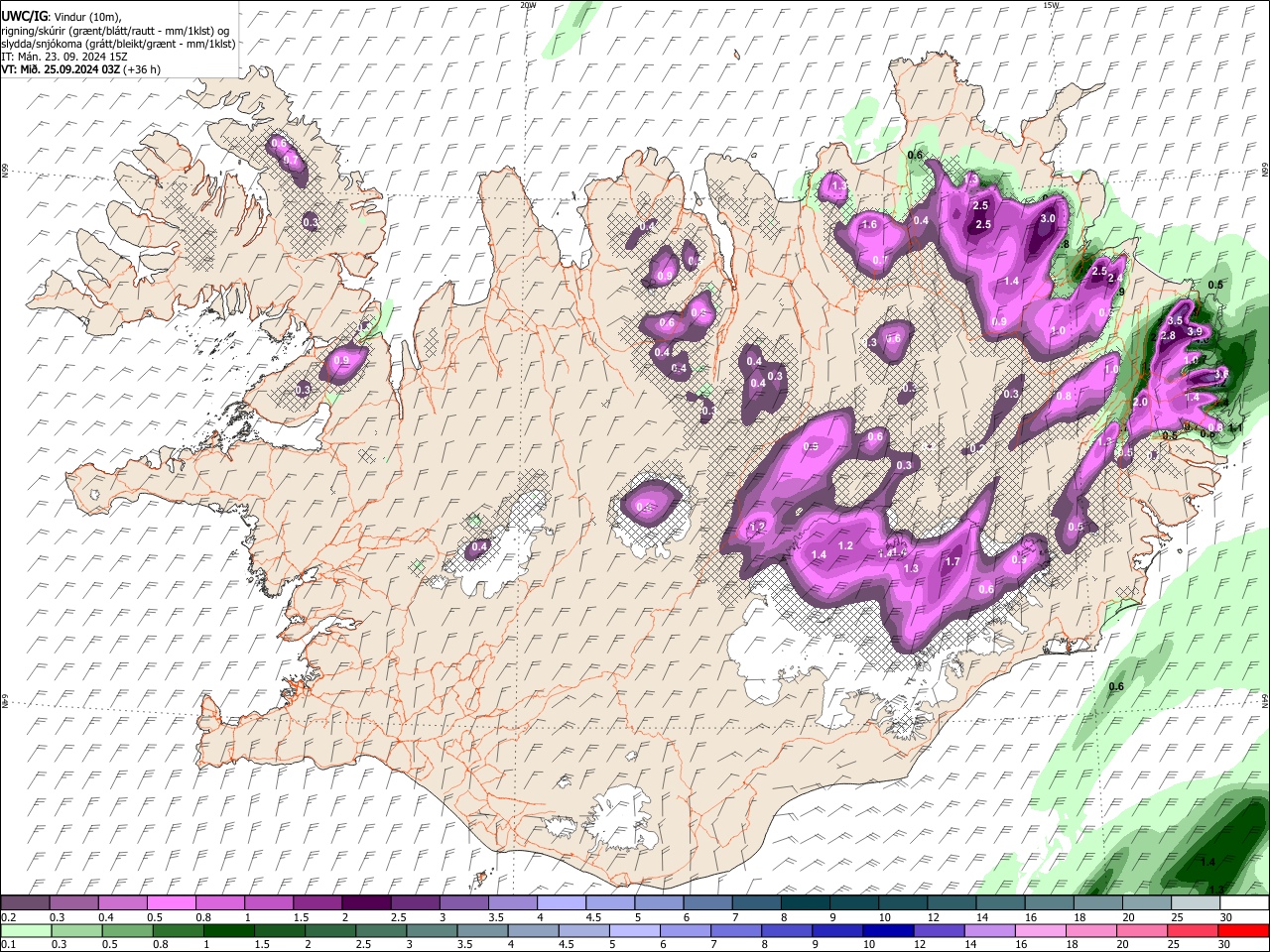Select lower legend swatch between 1 and 1.5
This screenshot has height=952, width=1270.
point(228,931)
